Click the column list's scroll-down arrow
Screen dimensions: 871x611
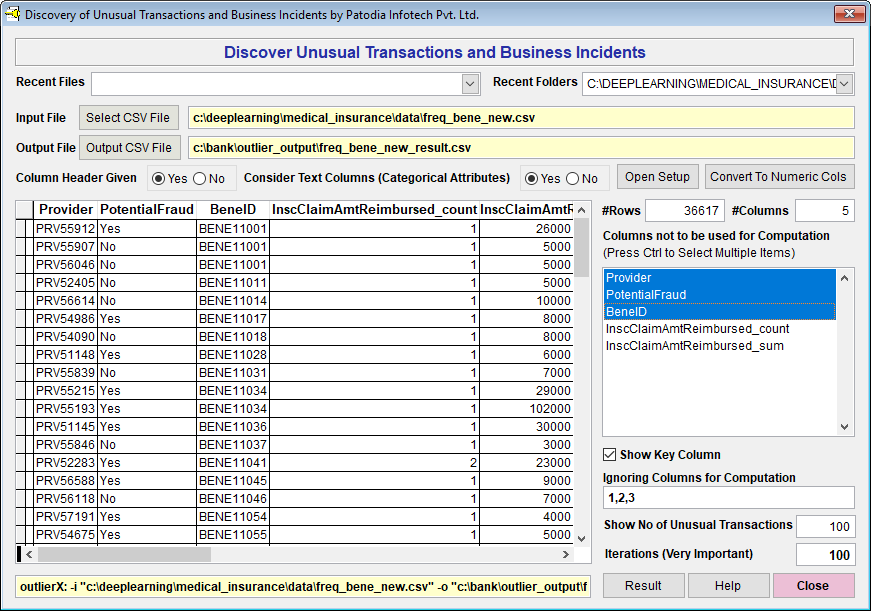coord(846,426)
